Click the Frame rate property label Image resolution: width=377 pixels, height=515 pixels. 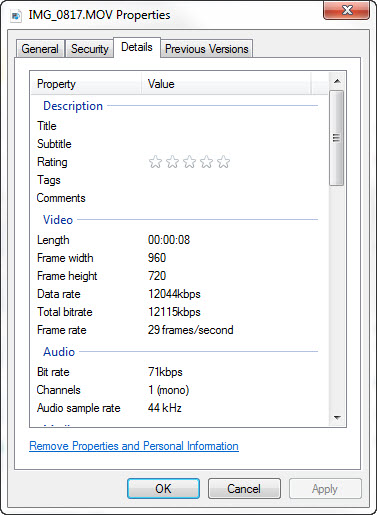pos(62,330)
